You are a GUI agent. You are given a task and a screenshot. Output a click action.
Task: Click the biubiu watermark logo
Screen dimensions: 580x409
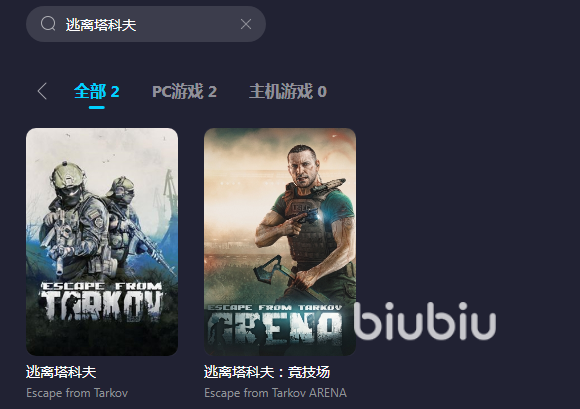[x=425, y=321]
